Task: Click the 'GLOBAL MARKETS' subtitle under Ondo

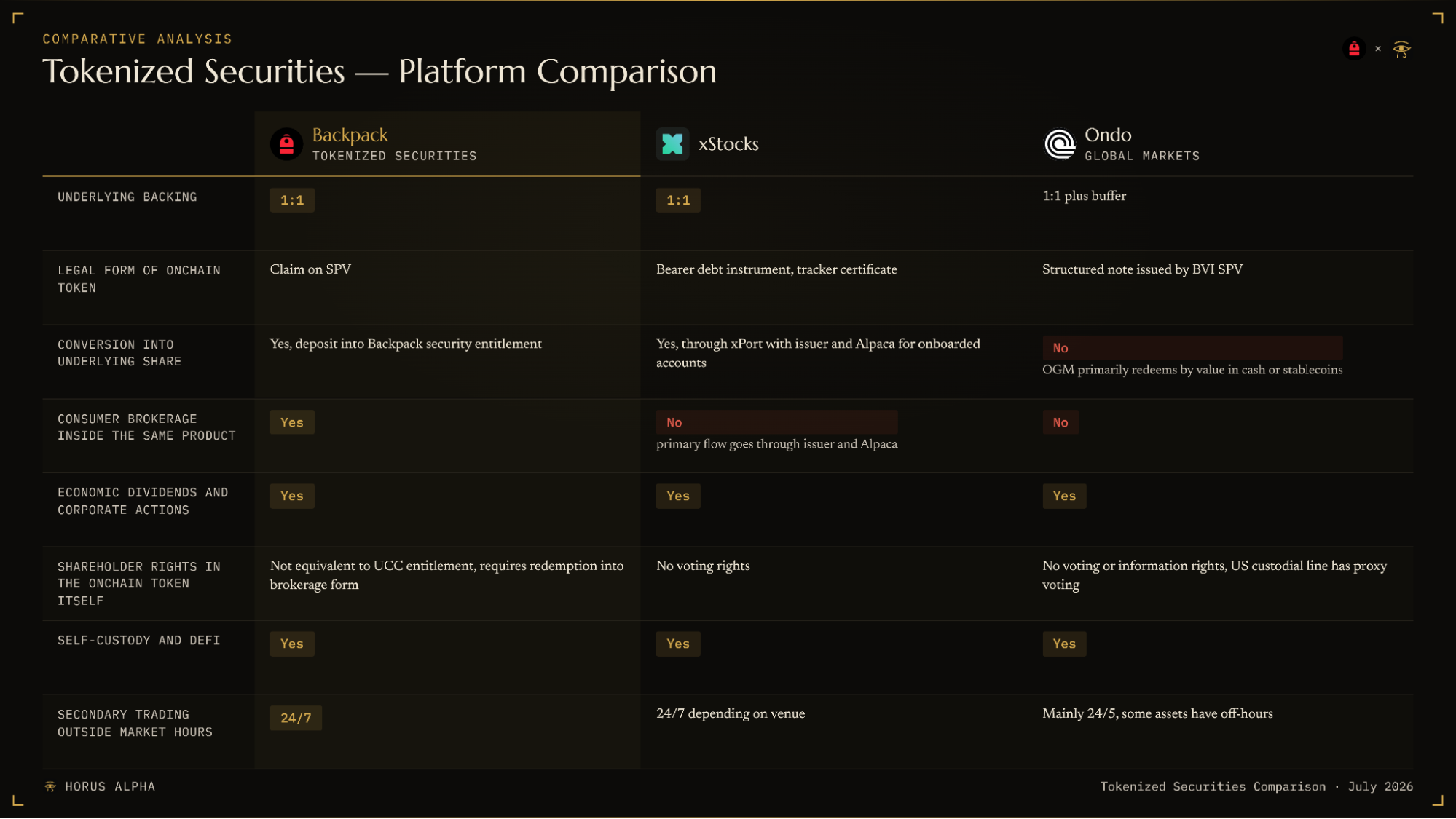Action: point(1141,156)
